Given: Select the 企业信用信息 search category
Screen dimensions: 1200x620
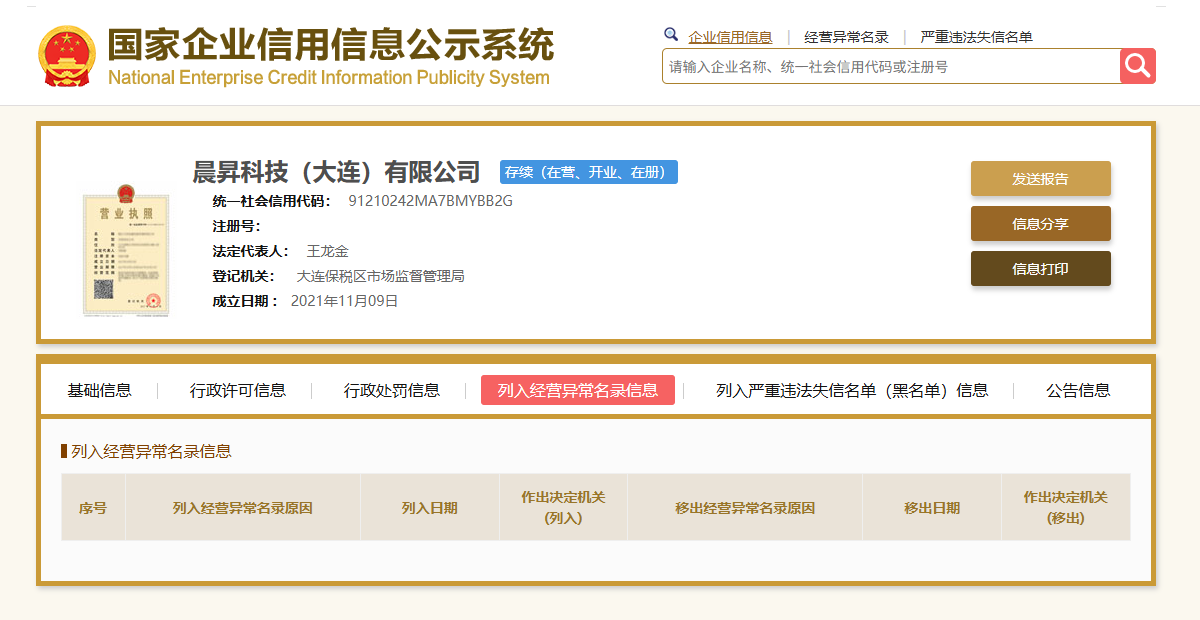Looking at the screenshot, I should 730,37.
